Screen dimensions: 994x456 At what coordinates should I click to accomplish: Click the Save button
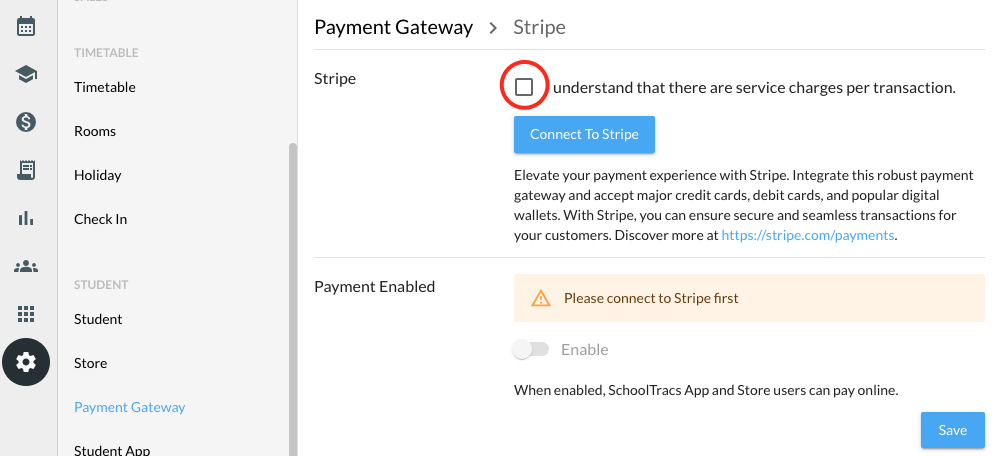tap(953, 430)
